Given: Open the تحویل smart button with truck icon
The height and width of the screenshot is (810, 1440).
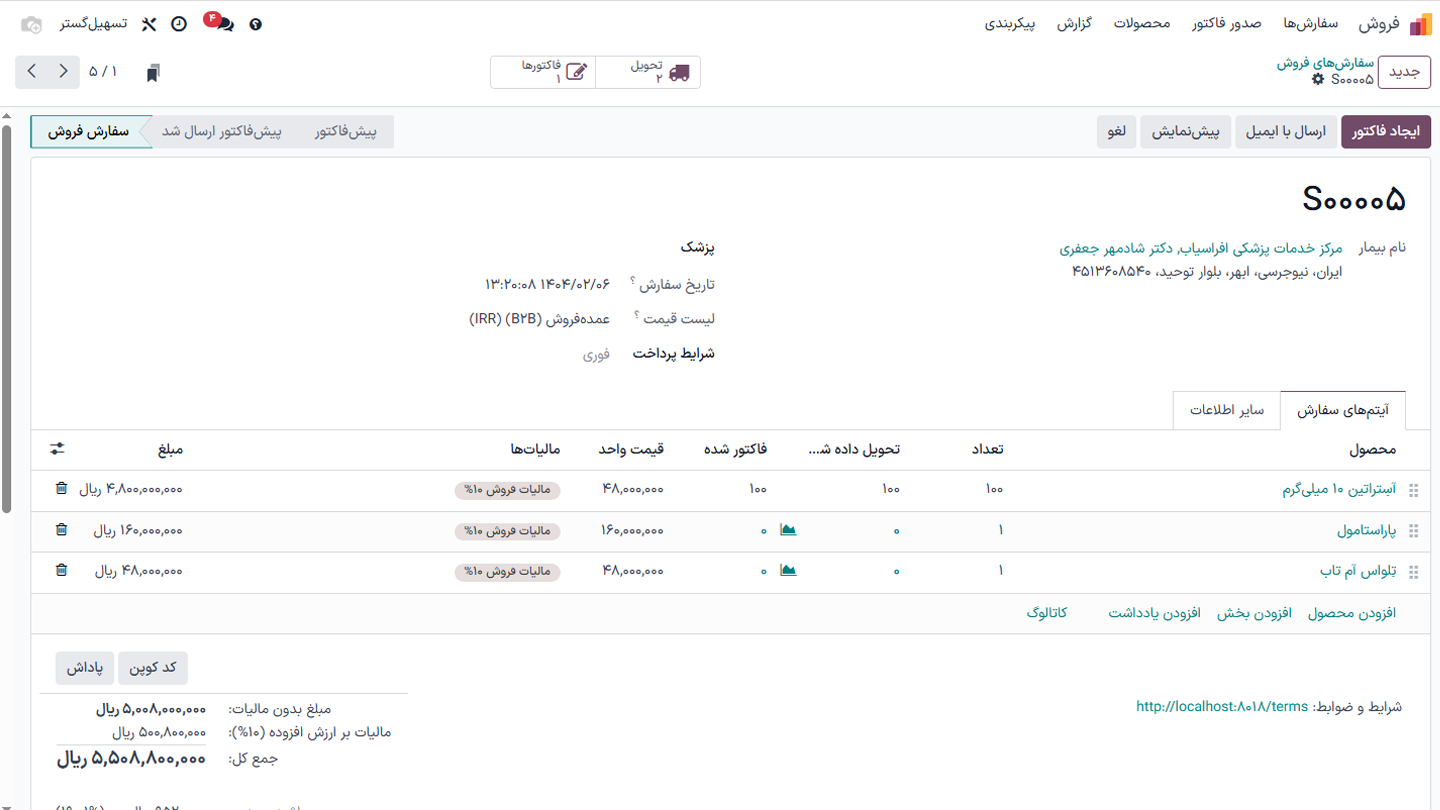Looking at the screenshot, I should coord(648,71).
